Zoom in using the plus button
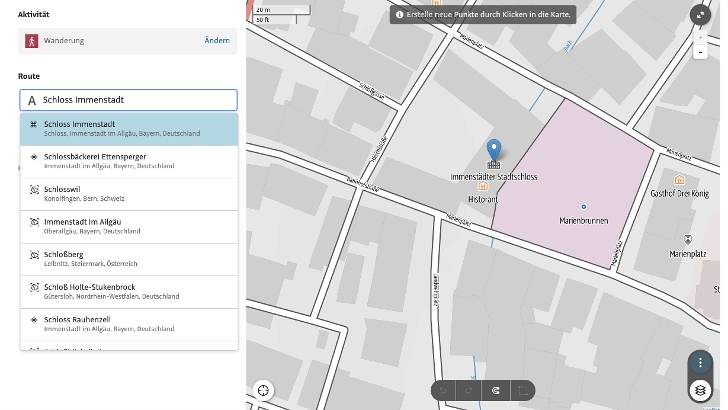The image size is (728, 410). tap(701, 36)
